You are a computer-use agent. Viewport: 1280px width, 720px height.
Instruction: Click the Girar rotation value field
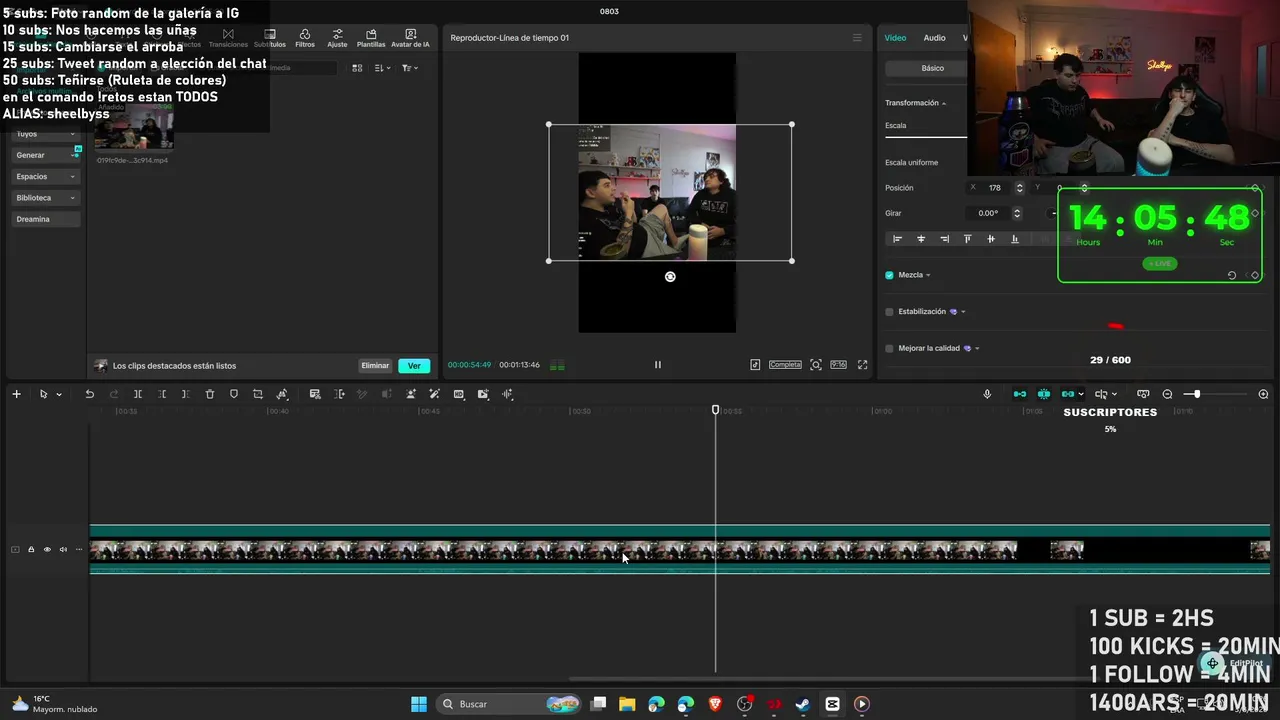point(988,213)
